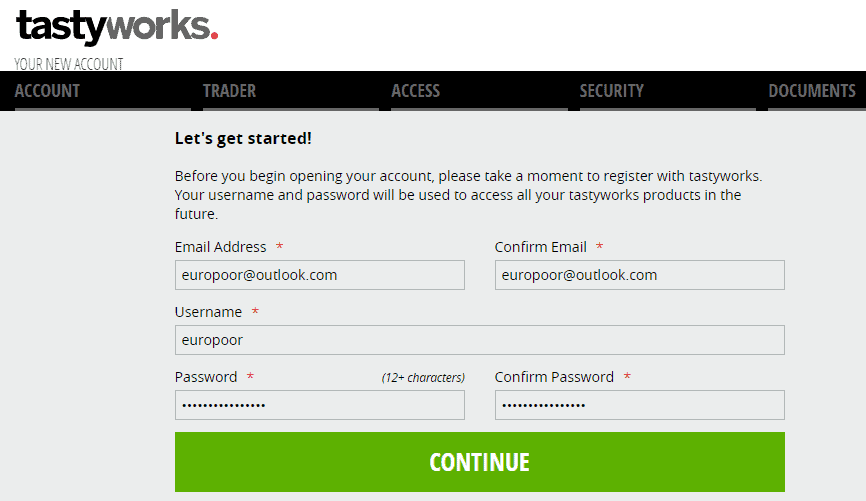Click the Confirm Password field
The height and width of the screenshot is (501, 866).
pyautogui.click(x=640, y=405)
